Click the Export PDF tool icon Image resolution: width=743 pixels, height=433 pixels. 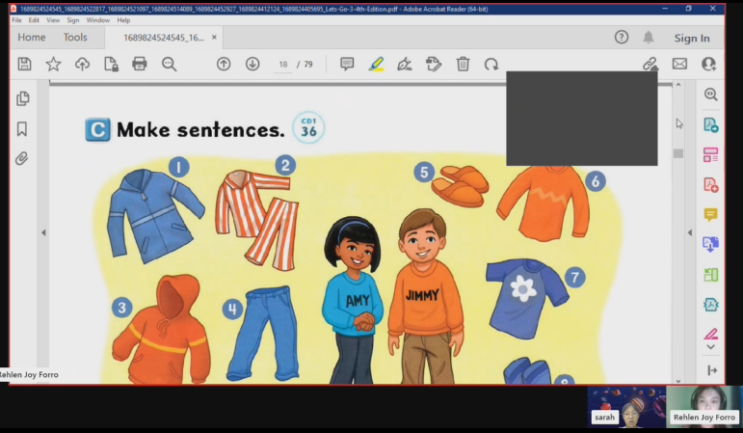coord(711,125)
